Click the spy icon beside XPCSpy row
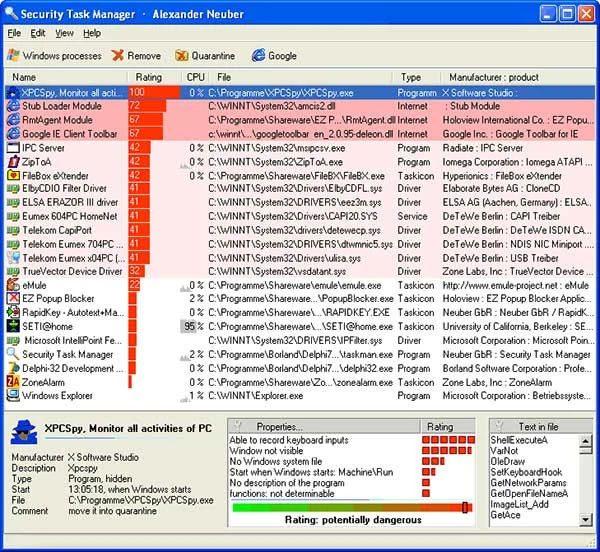 (x=13, y=93)
